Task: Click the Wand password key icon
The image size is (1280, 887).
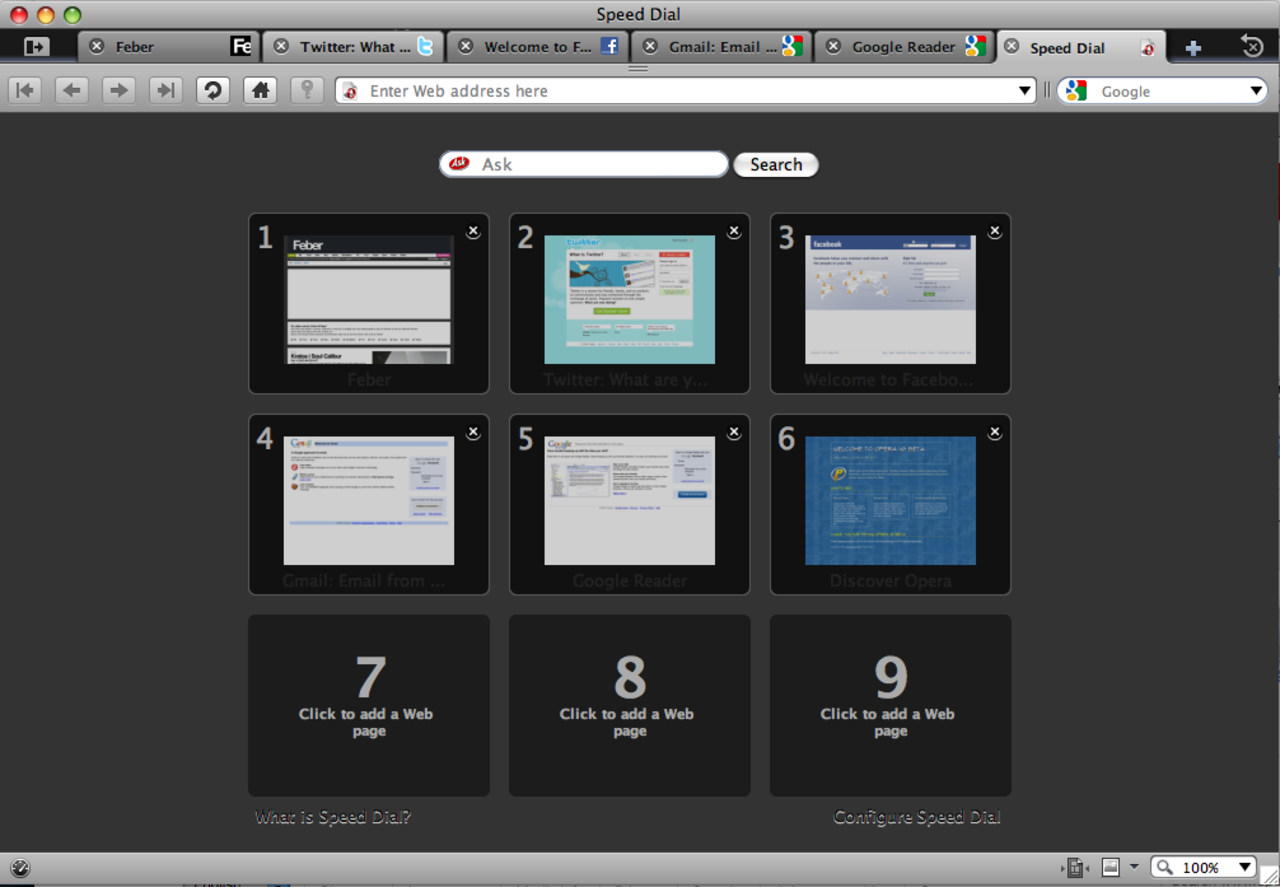Action: [307, 91]
